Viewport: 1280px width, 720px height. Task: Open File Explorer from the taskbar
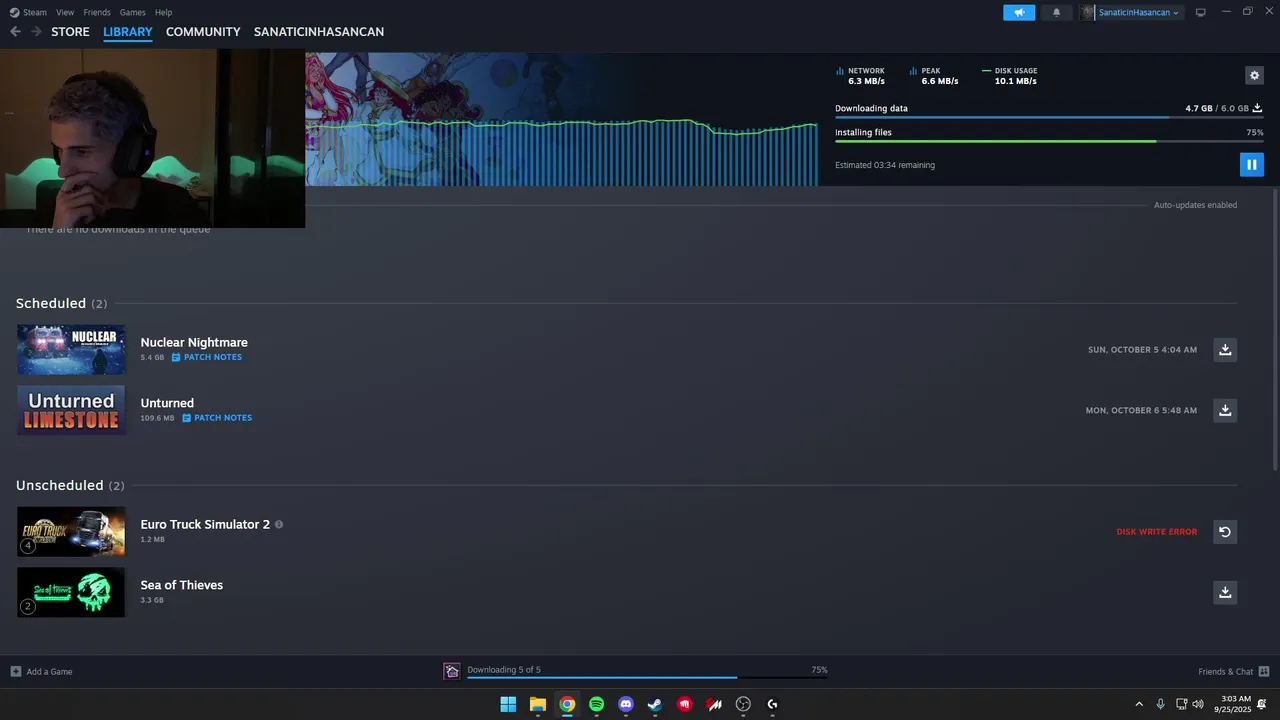pos(537,704)
